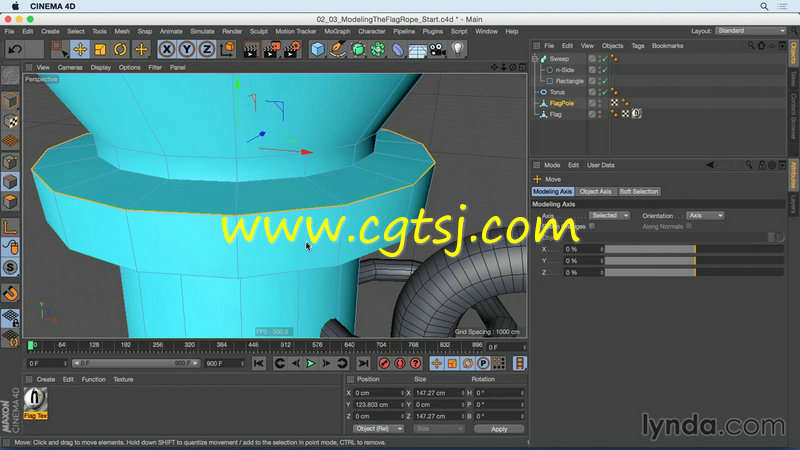
Task: Open the array modeling objects icon
Action: (378, 49)
